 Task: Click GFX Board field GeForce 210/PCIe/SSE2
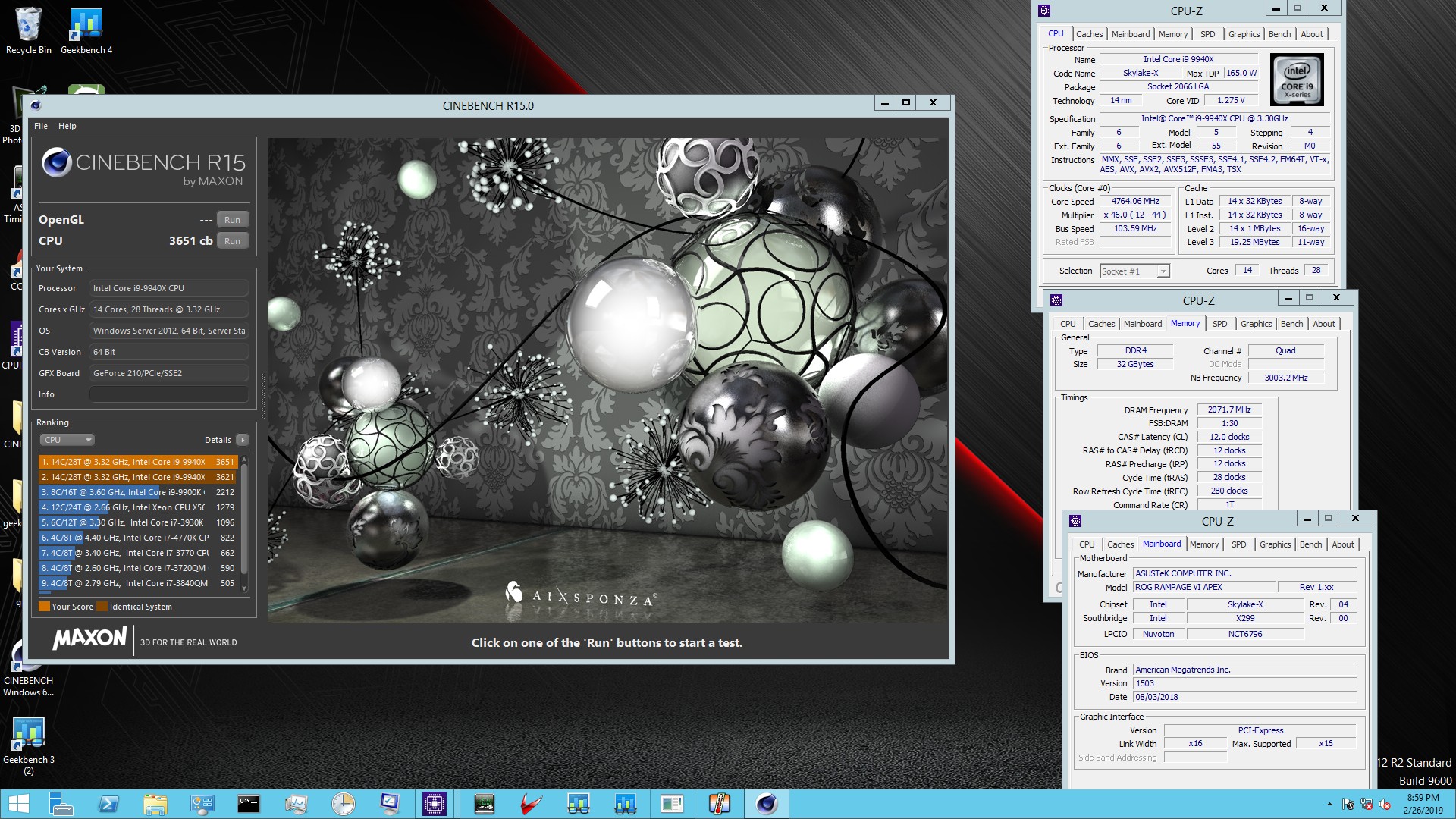(x=168, y=373)
